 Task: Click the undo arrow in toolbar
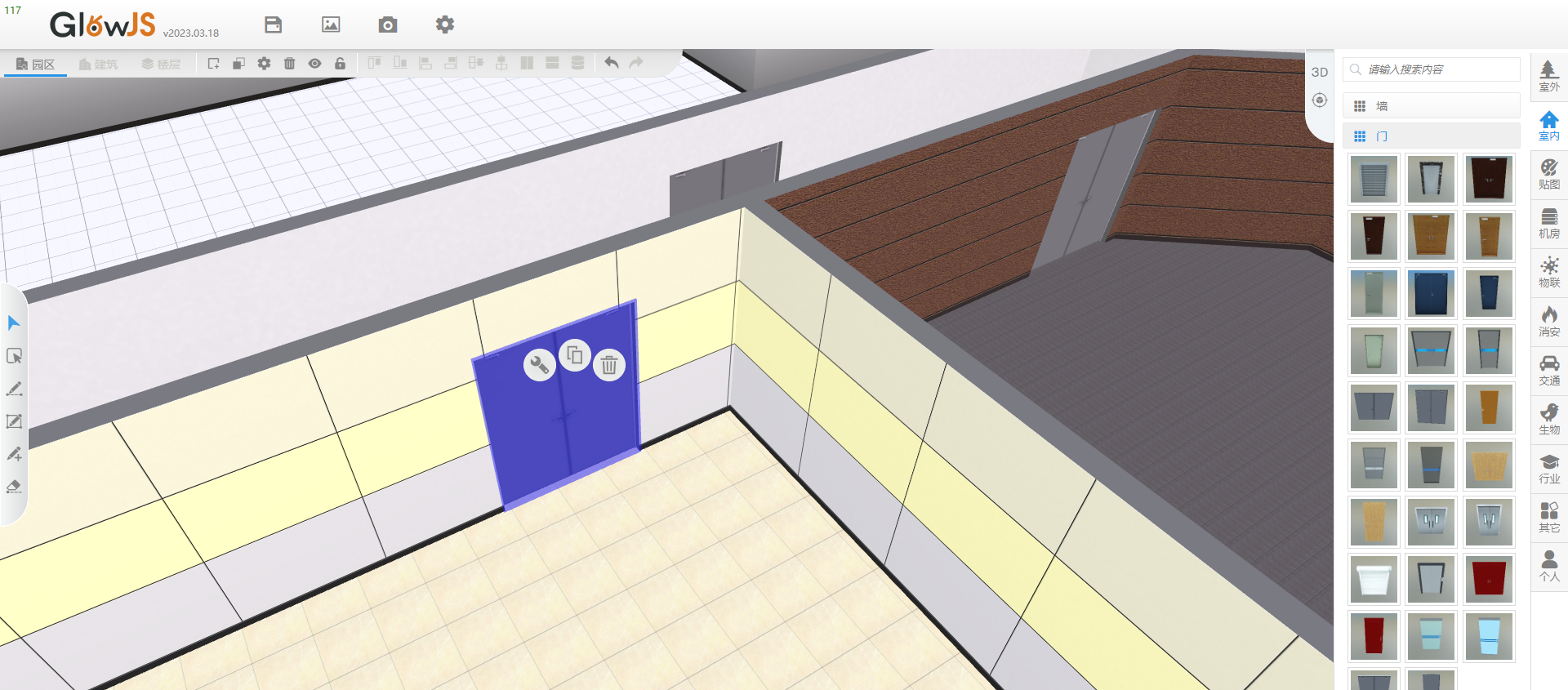pyautogui.click(x=611, y=63)
